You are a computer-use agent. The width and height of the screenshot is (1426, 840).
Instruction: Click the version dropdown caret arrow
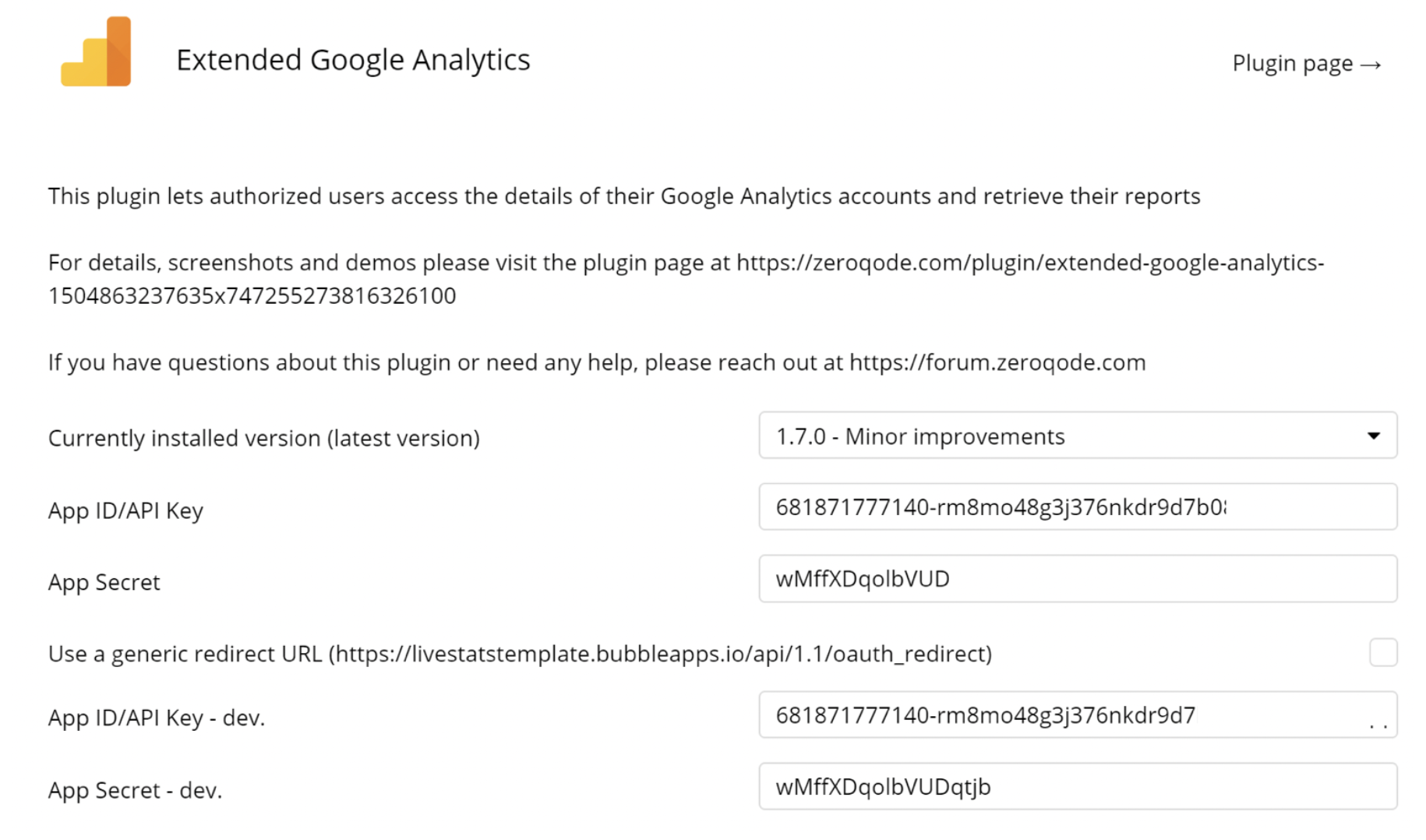tap(1373, 436)
